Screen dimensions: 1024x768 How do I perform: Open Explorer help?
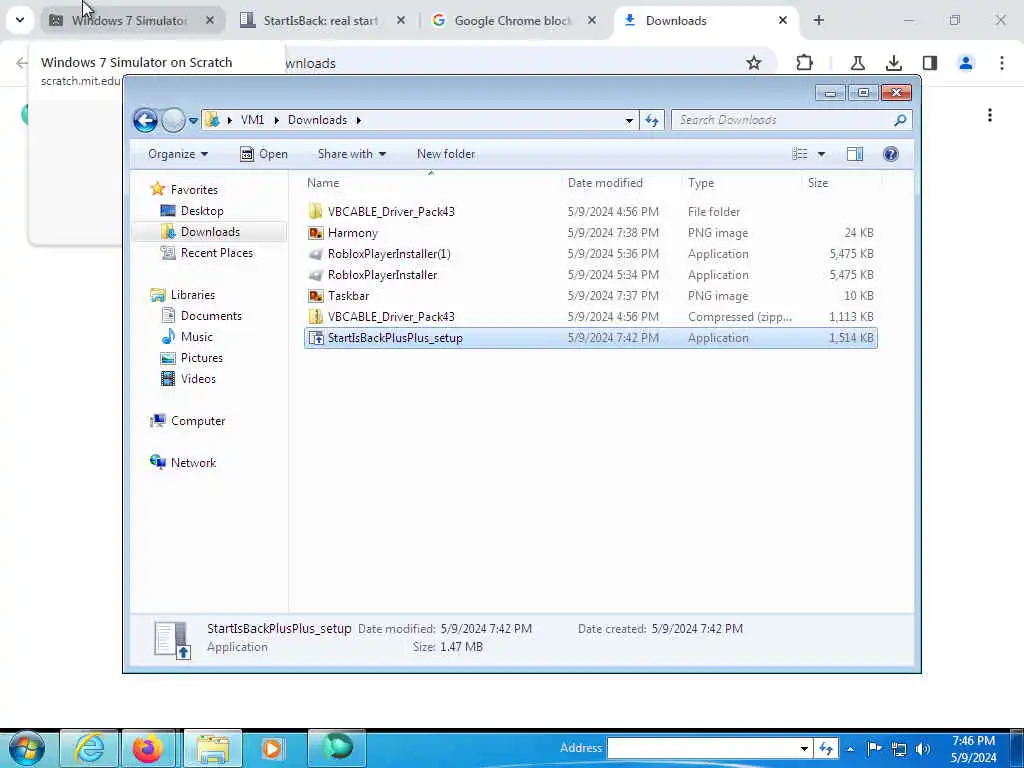point(891,154)
